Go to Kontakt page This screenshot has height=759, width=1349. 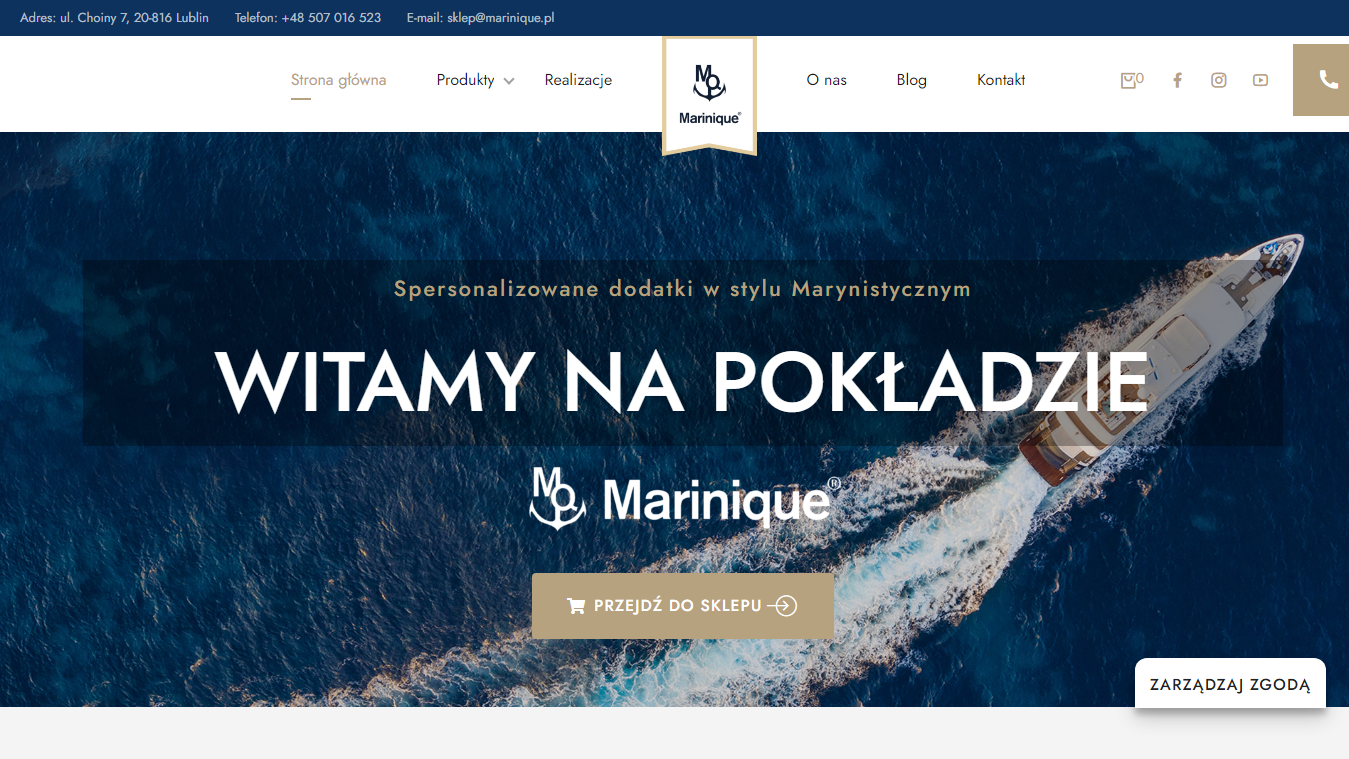click(1001, 80)
